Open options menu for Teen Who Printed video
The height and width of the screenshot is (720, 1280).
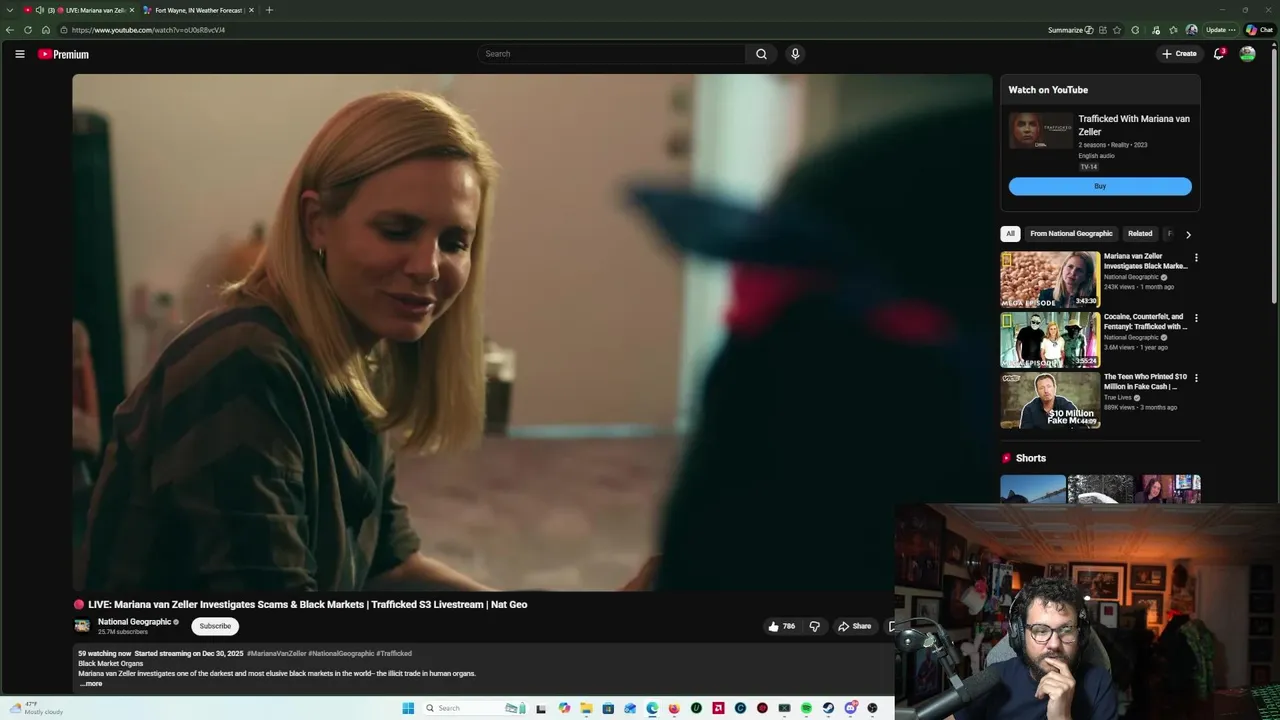pyautogui.click(x=1196, y=378)
